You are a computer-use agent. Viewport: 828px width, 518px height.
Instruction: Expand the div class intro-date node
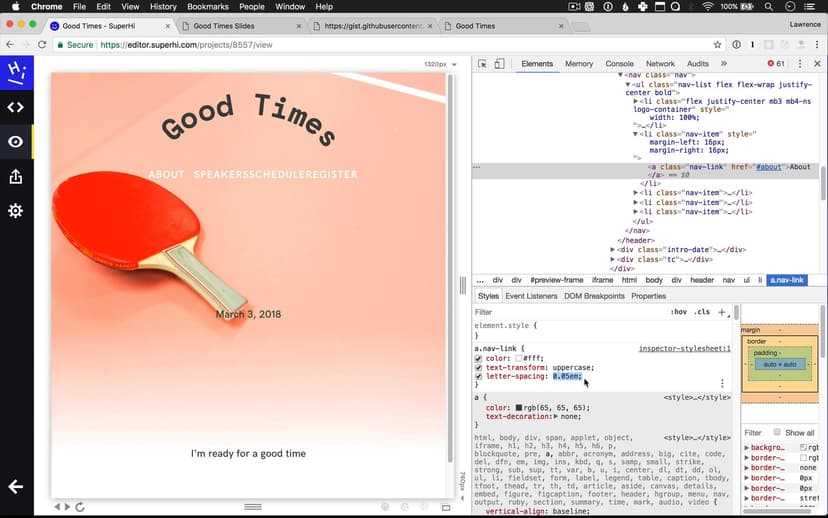click(x=613, y=249)
